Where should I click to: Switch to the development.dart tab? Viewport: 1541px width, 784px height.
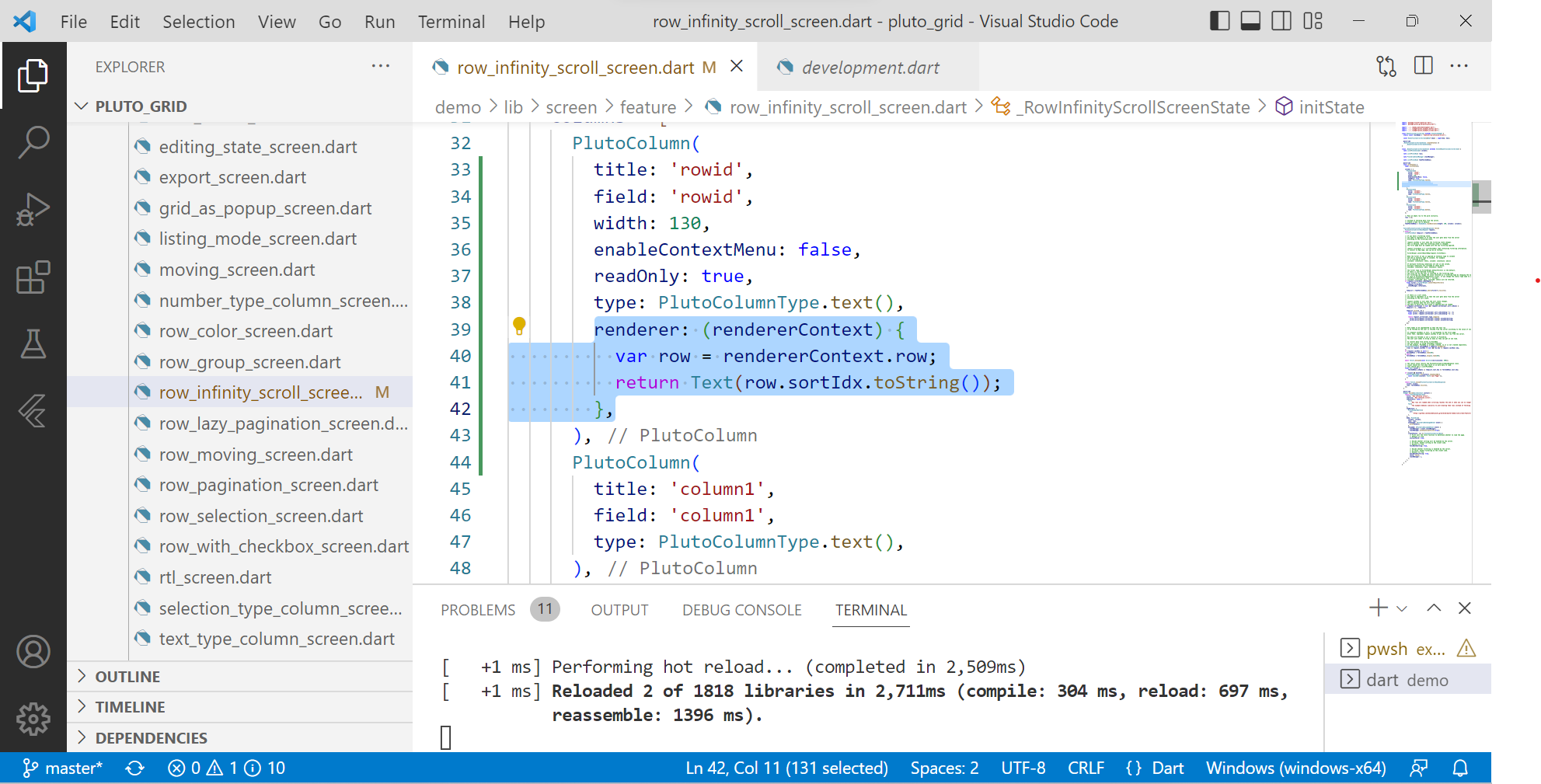[868, 68]
